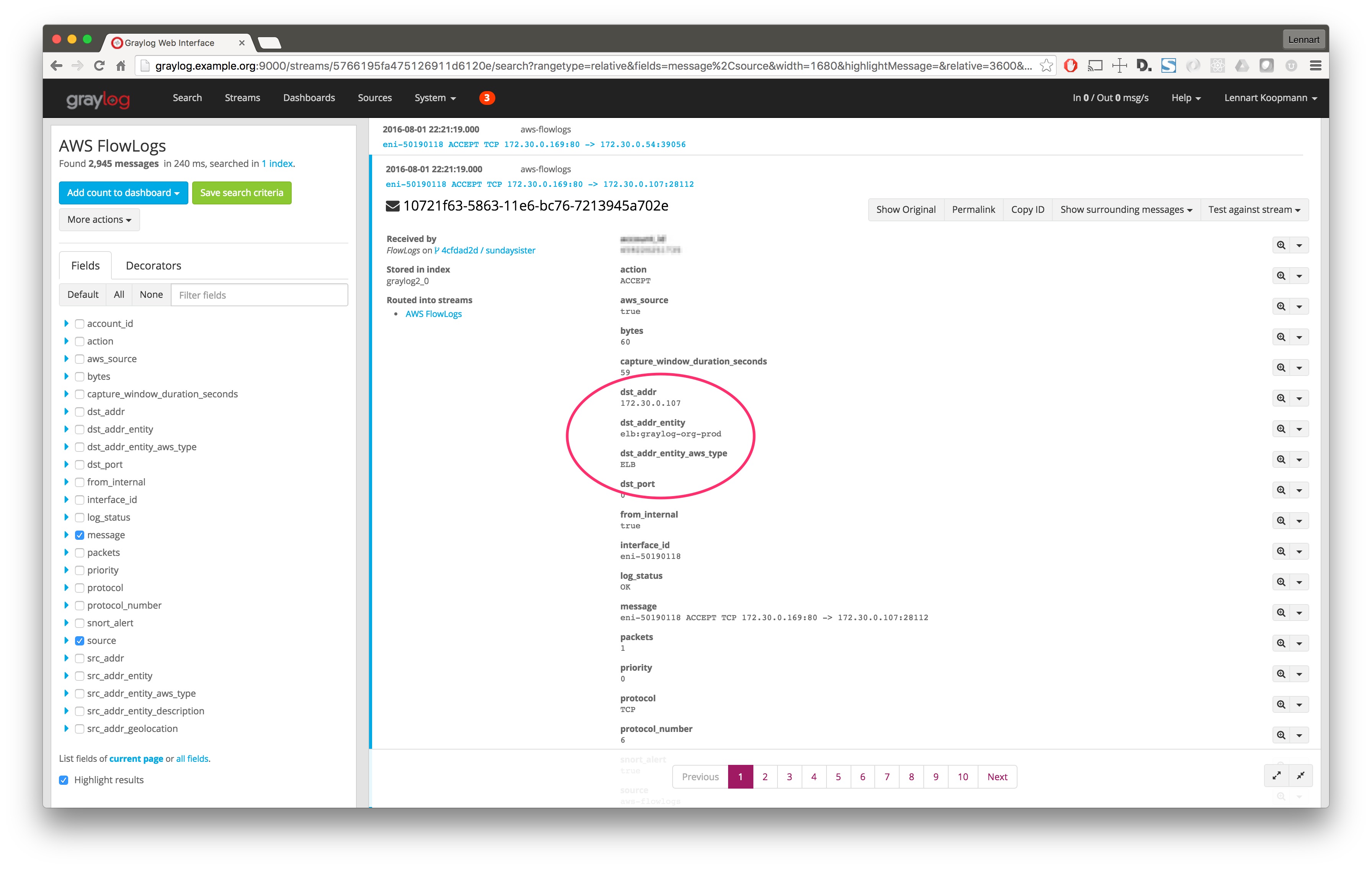Bookmark the page with the star icon
The image size is (1372, 869).
1046,65
